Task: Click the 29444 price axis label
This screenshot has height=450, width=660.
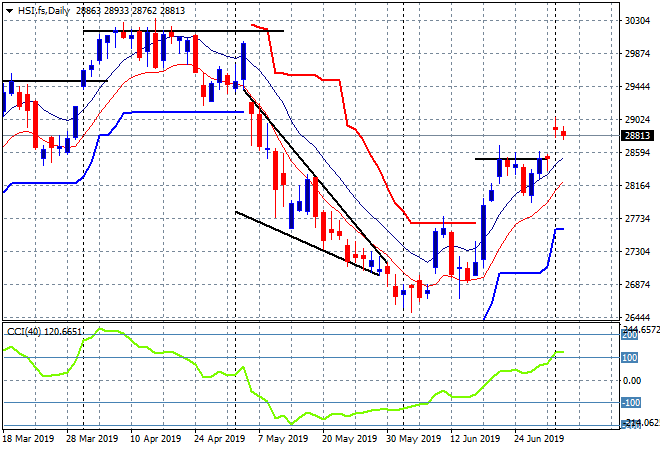Action: [x=637, y=87]
